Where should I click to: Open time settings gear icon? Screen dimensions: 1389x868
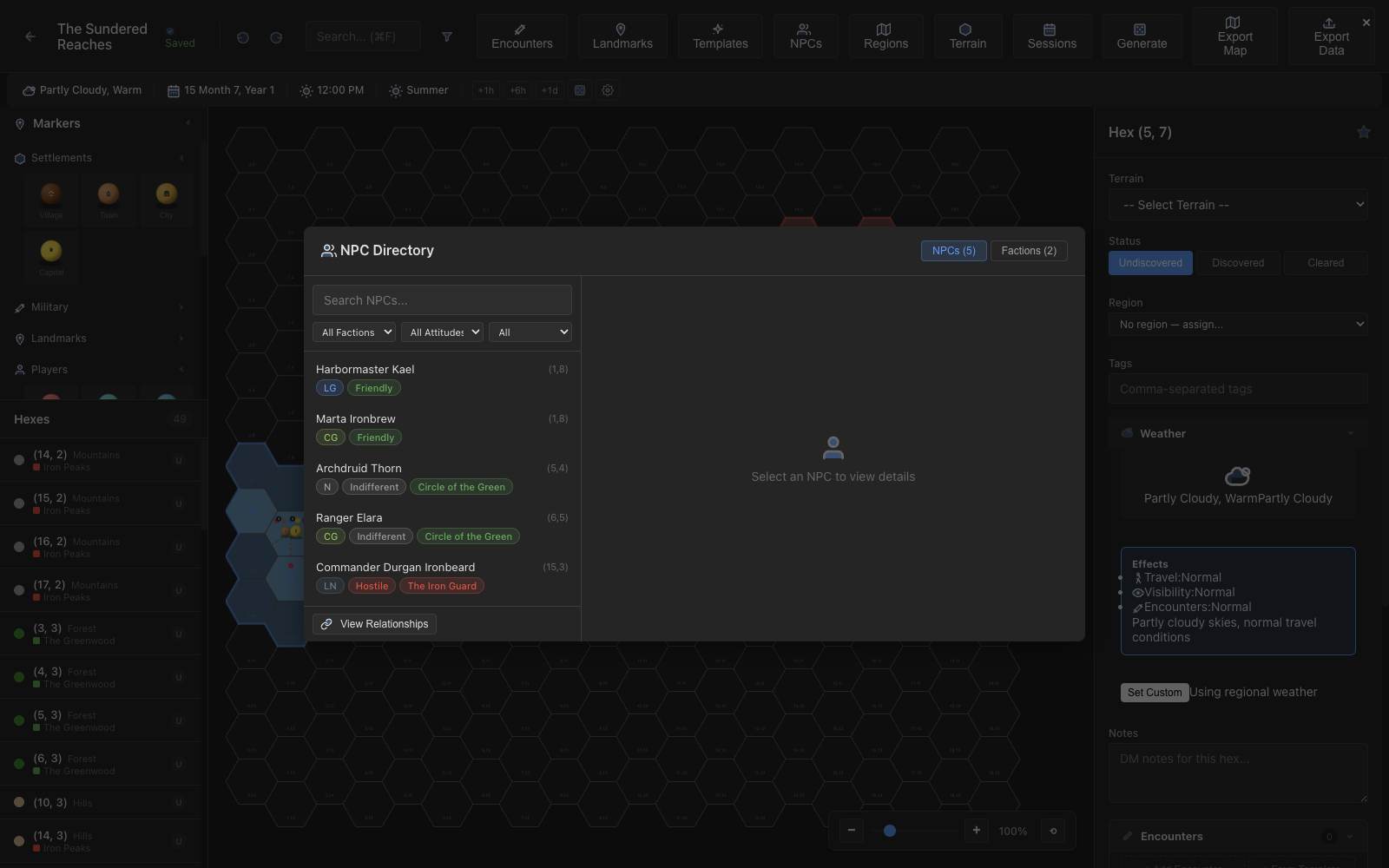pos(608,90)
